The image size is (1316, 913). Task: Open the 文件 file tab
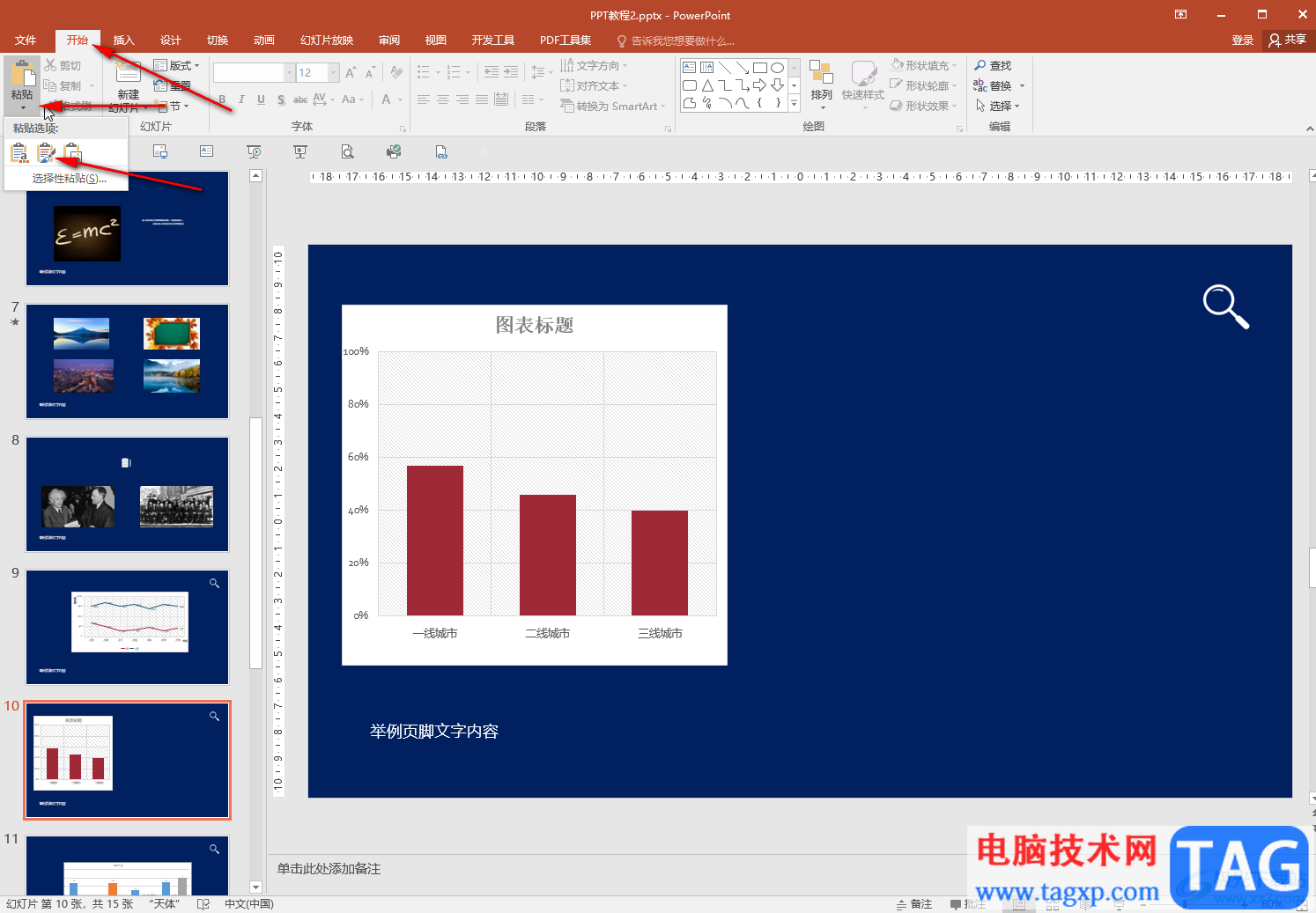[x=26, y=40]
